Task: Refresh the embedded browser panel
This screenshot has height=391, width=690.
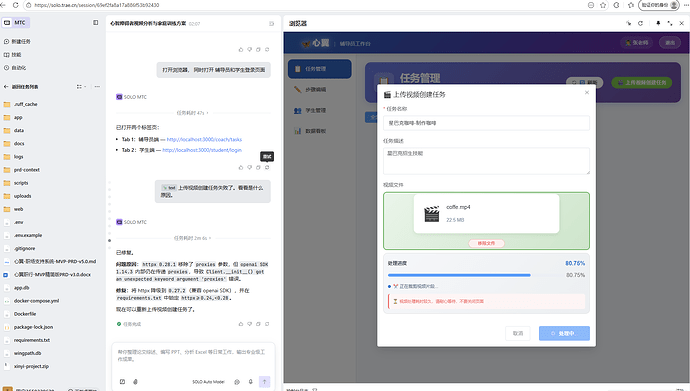Action: [640, 23]
